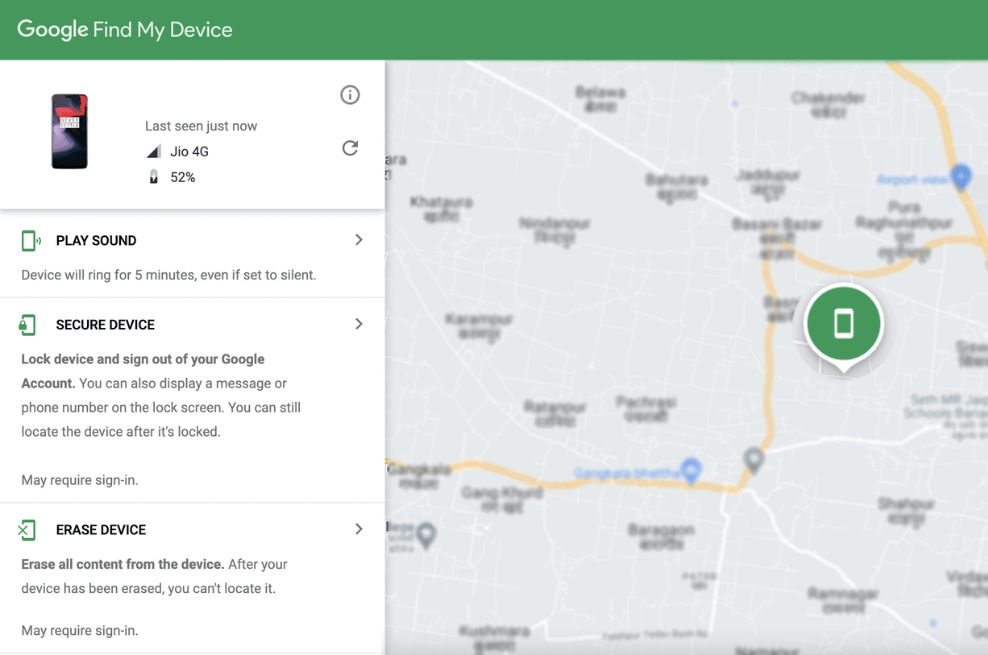The image size is (988, 655).
Task: Click the Ramnagar label on map
Action: click(843, 600)
